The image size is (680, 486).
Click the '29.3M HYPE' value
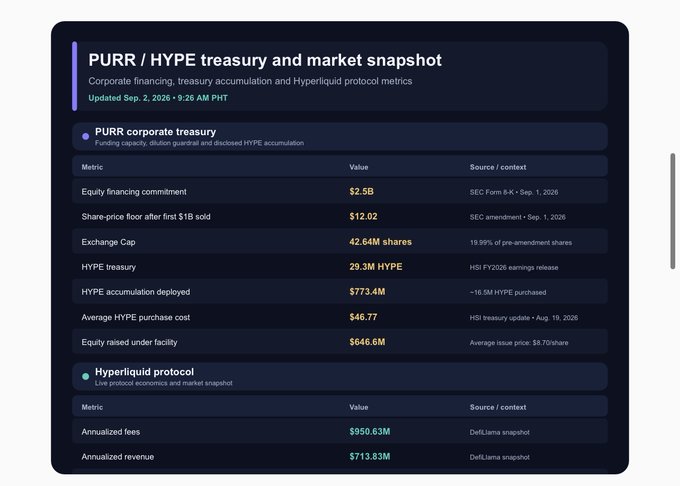(376, 267)
